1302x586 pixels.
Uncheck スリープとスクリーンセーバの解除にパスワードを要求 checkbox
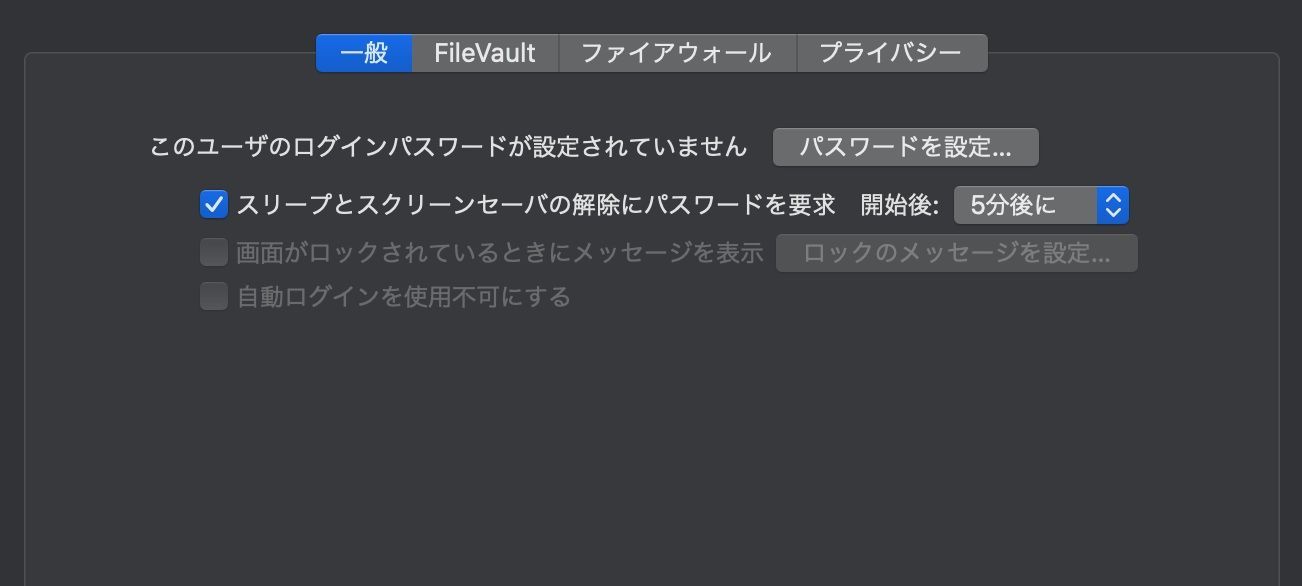click(x=214, y=205)
